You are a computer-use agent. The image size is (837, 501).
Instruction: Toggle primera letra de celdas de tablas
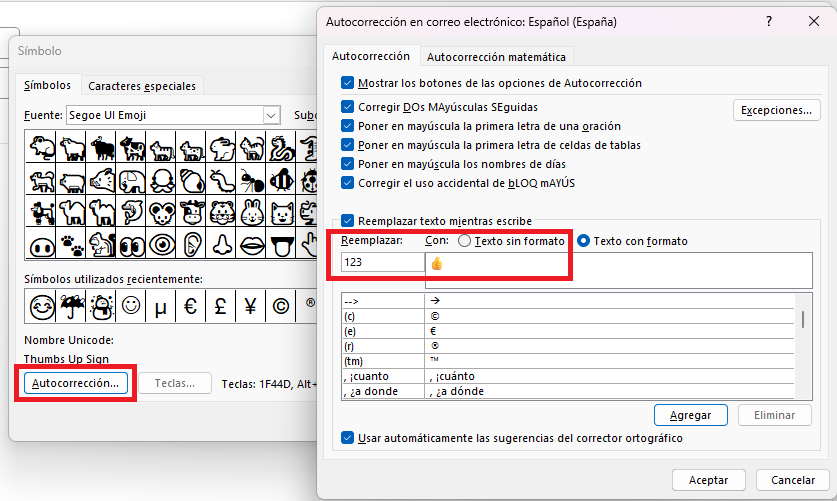(x=347, y=145)
